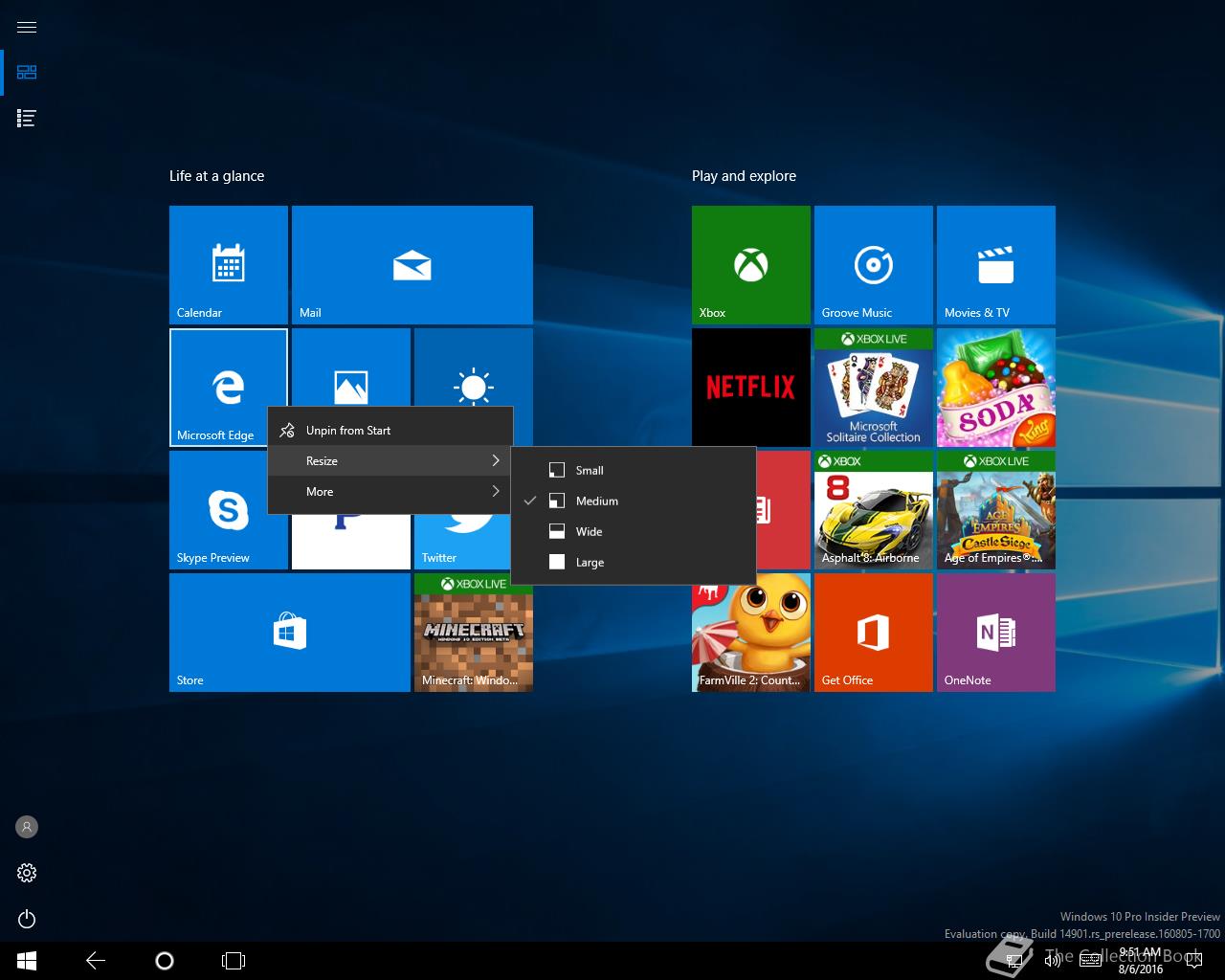Open the Movies & TV tile

(x=996, y=265)
